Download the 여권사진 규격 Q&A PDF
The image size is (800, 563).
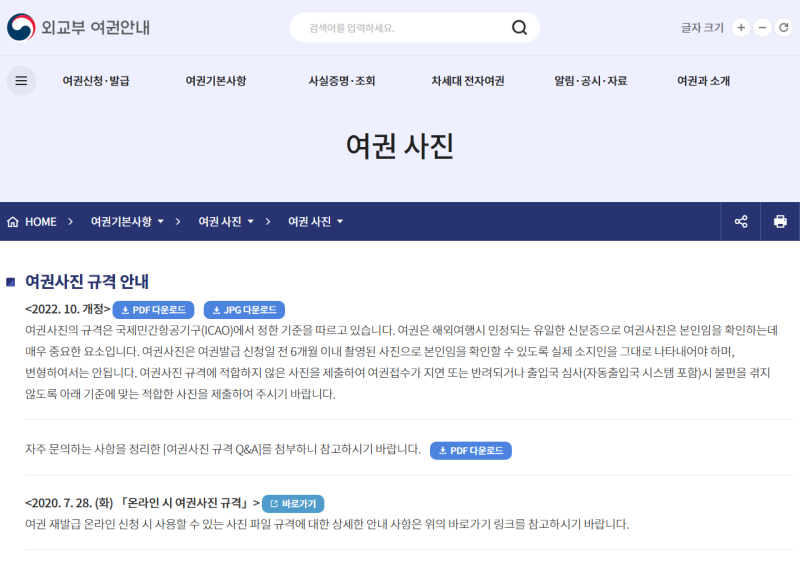pos(471,451)
